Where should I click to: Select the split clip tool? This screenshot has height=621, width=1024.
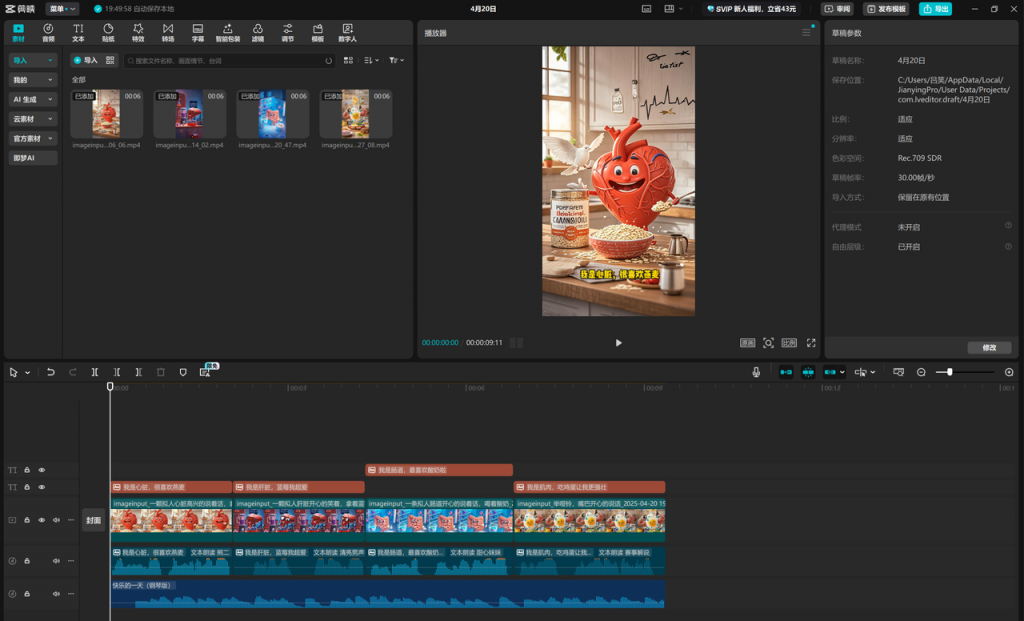(95, 372)
